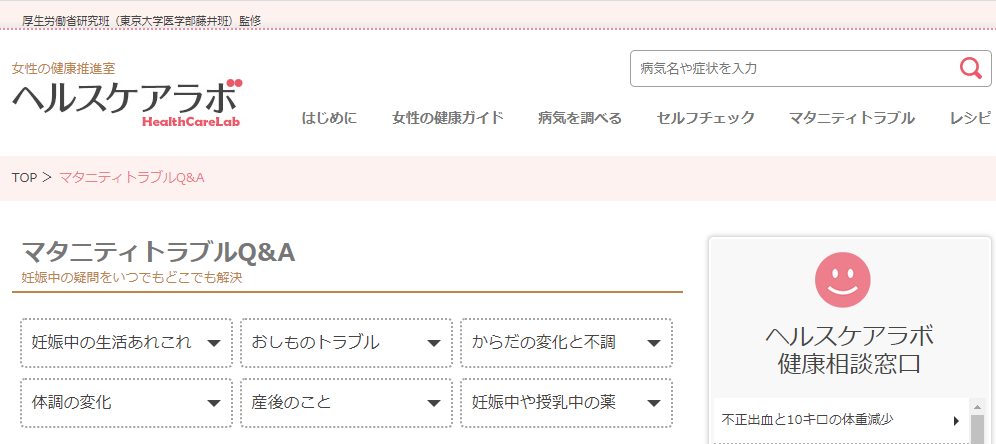Open the はじめに menu item
Screen dimensions: 996x444
[x=329, y=118]
